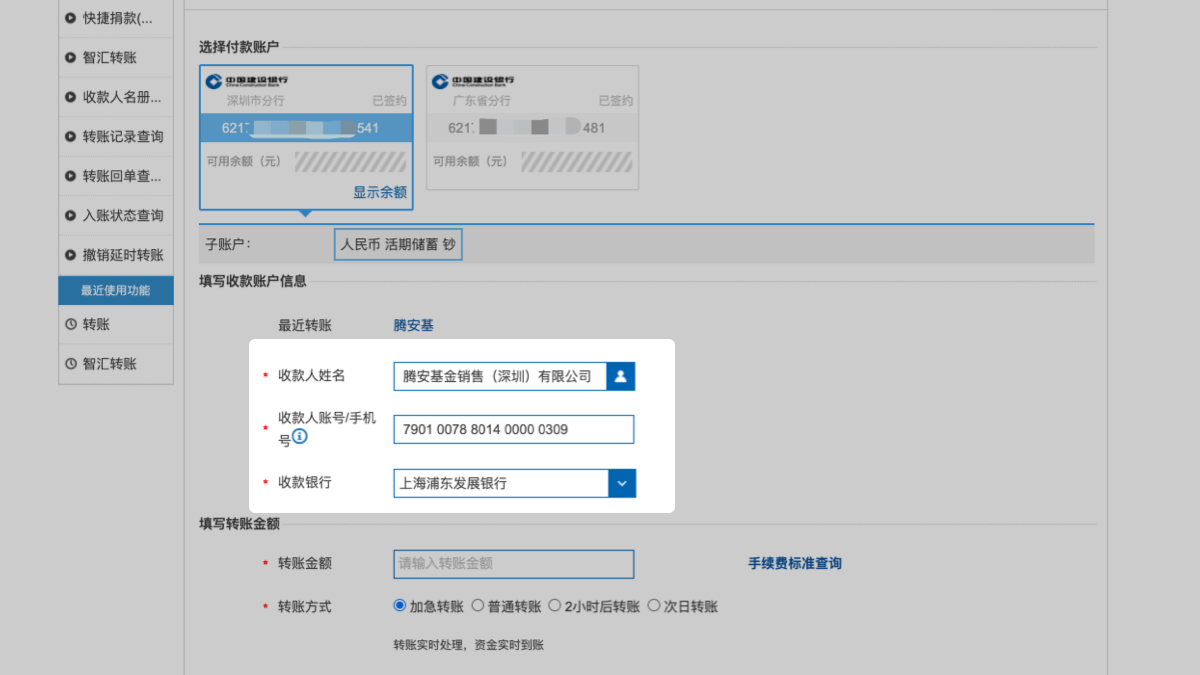
Task: Click the info icon beside 收款人账号/手机号
Action: coord(299,437)
